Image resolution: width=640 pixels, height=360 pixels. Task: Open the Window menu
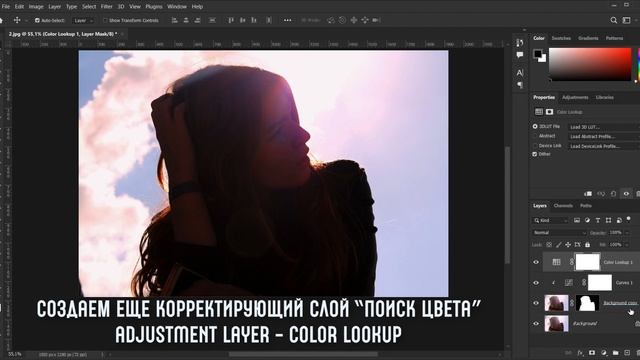coord(177,7)
